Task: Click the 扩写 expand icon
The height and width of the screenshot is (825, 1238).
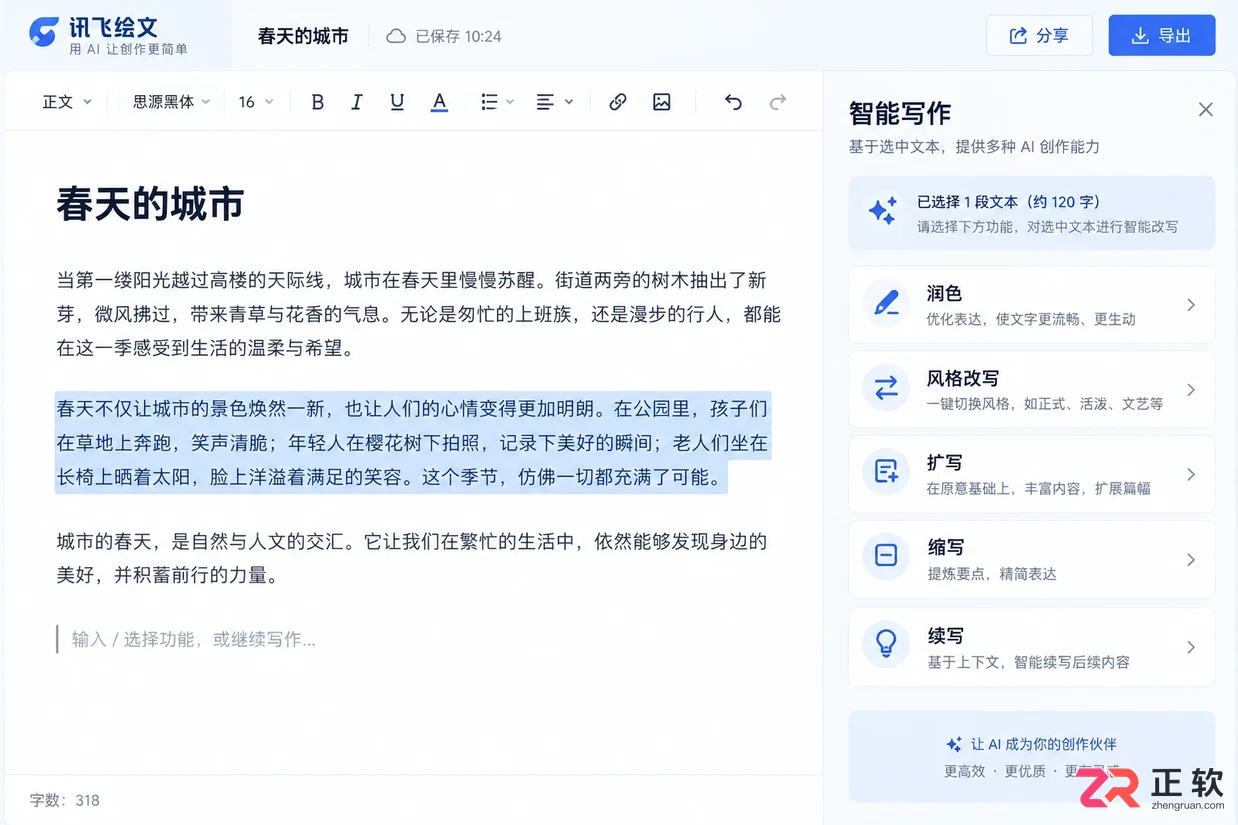Action: 886,473
